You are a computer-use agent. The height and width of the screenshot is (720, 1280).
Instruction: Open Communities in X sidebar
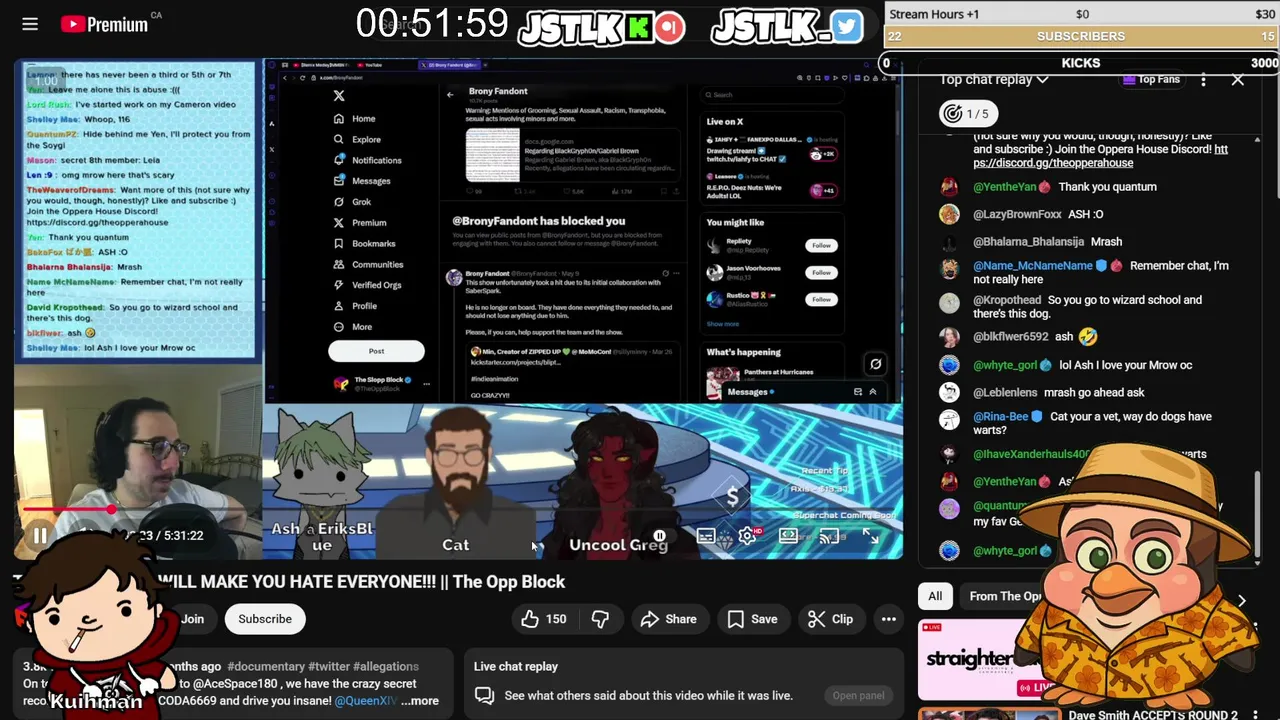(368, 264)
